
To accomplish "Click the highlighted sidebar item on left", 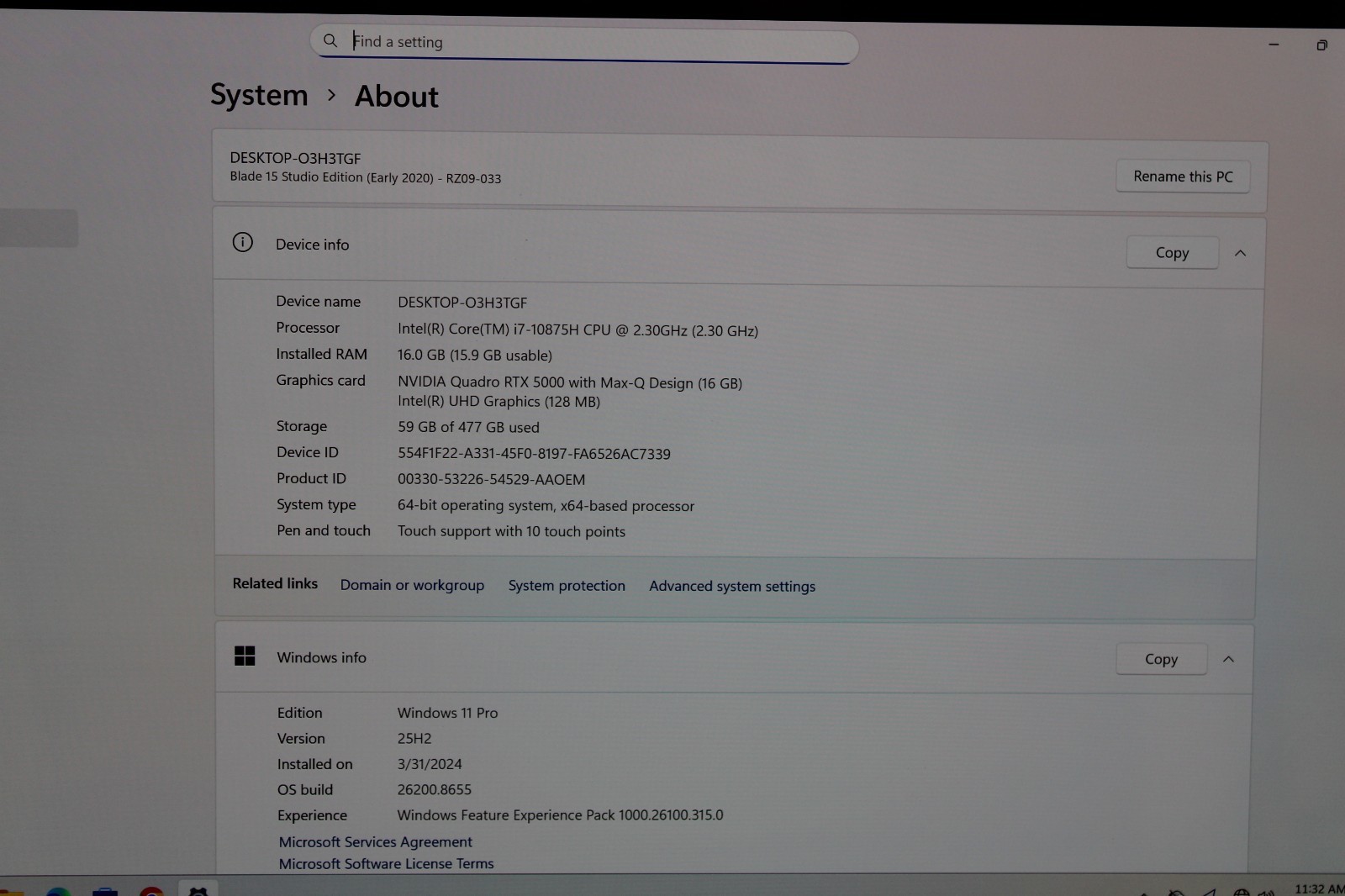I will point(39,228).
